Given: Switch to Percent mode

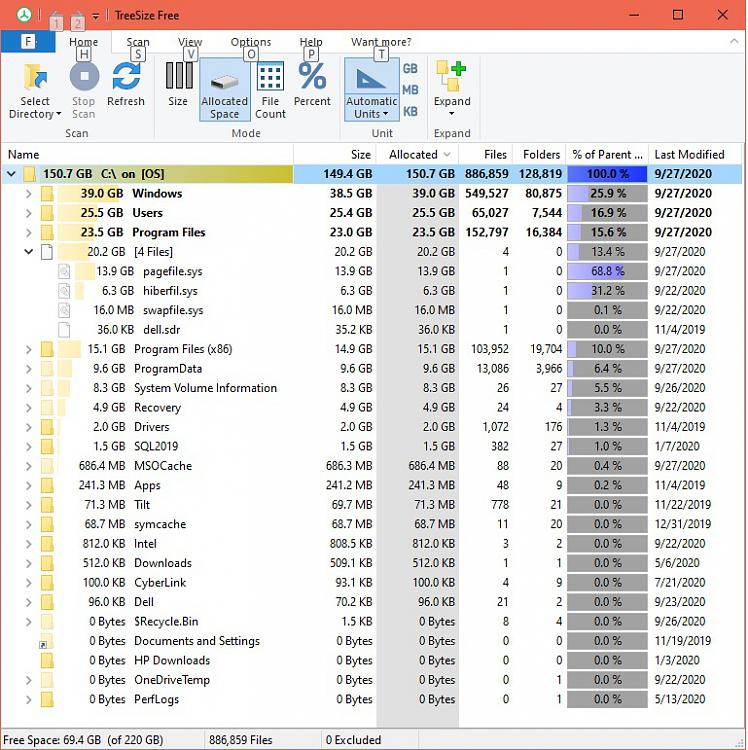Looking at the screenshot, I should click(x=312, y=84).
